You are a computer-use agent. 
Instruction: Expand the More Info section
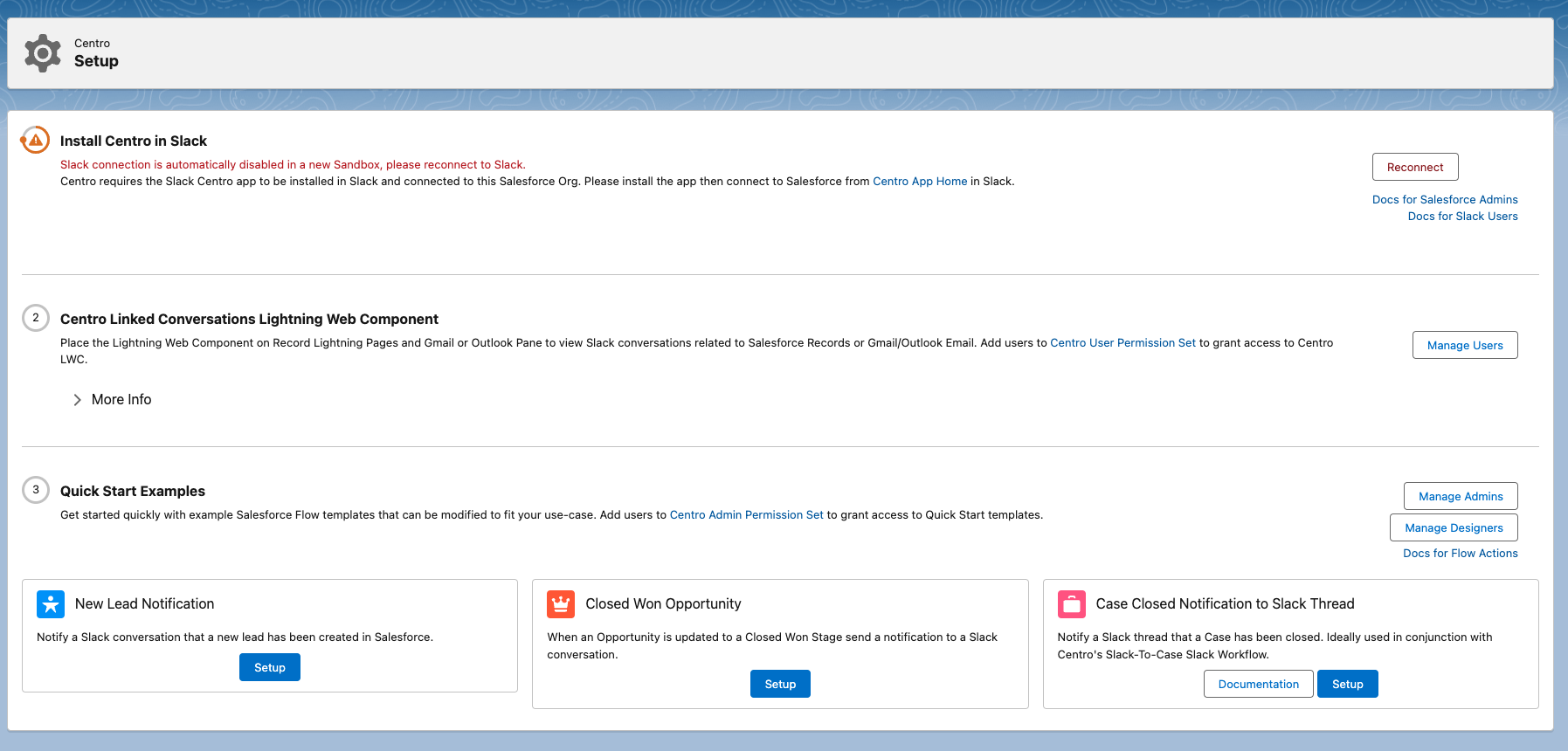tap(112, 399)
